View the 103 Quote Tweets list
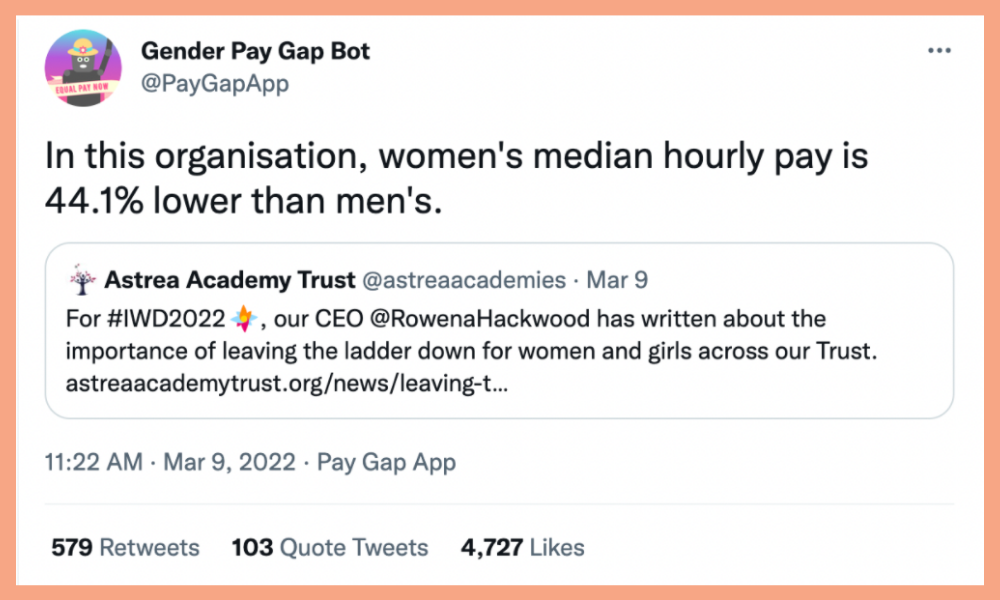 [x=330, y=547]
